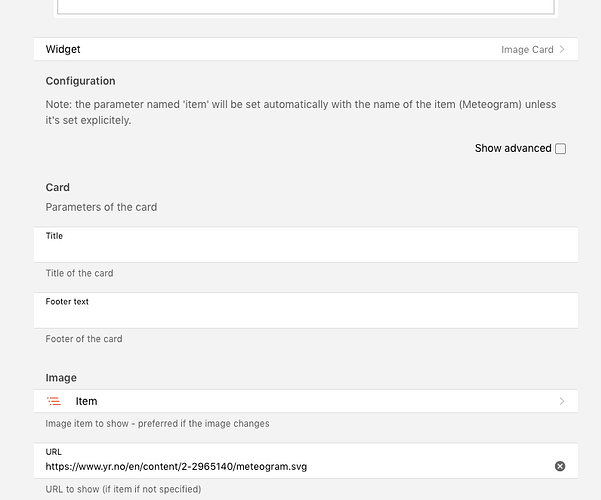Click the Image section heading
Image resolution: width=601 pixels, height=500 pixels.
(x=61, y=378)
